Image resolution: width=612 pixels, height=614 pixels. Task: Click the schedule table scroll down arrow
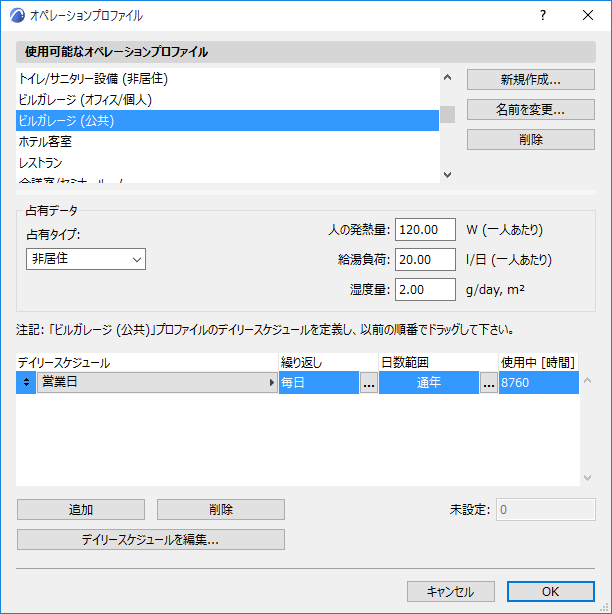[x=587, y=477]
